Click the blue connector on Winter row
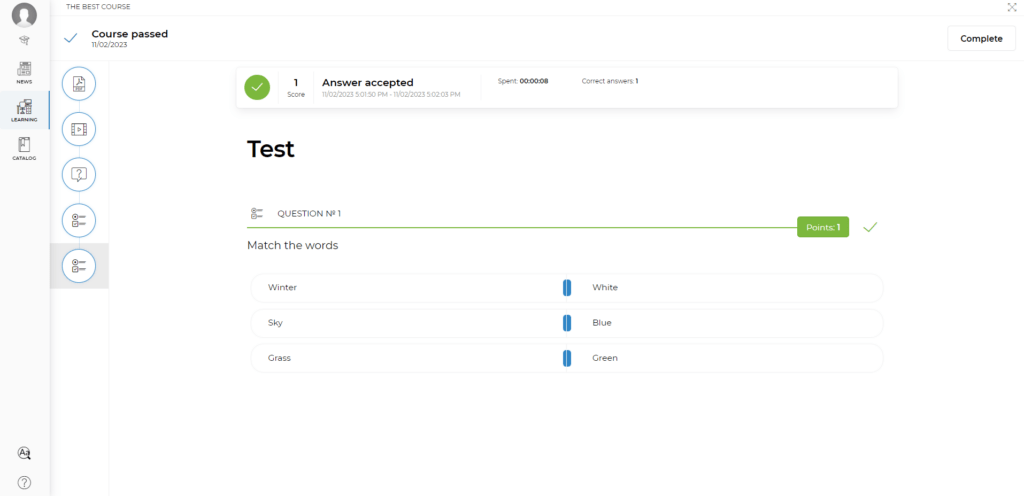This screenshot has width=1024, height=496. (567, 287)
